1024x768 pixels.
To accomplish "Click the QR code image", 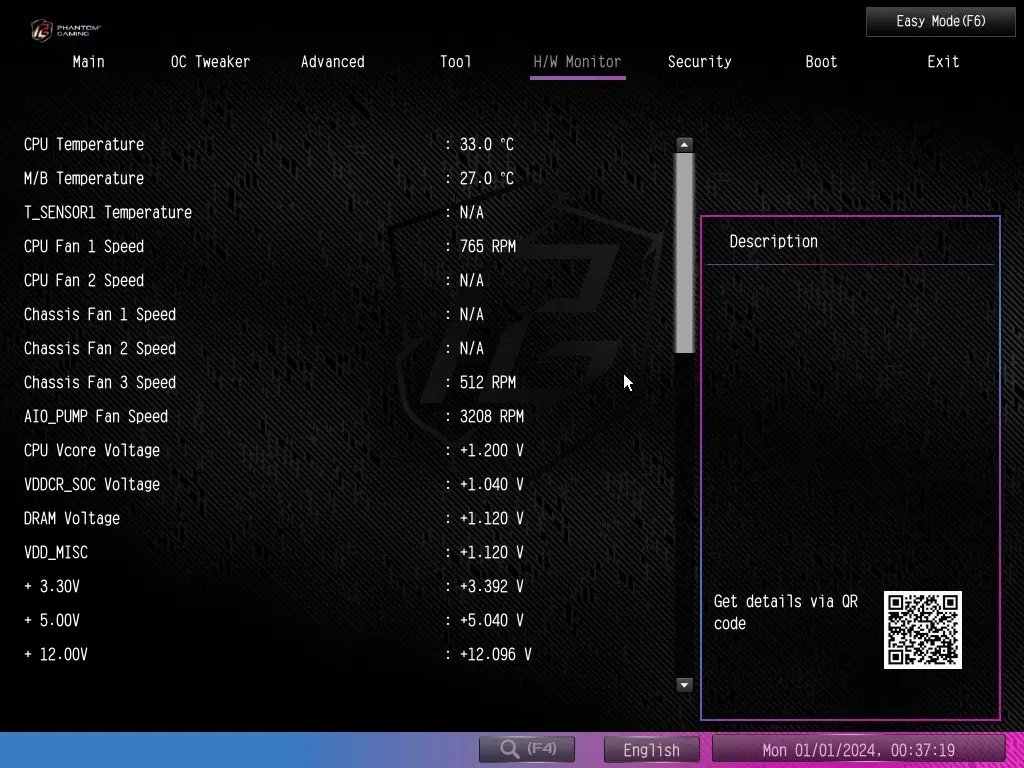I will tap(922, 630).
